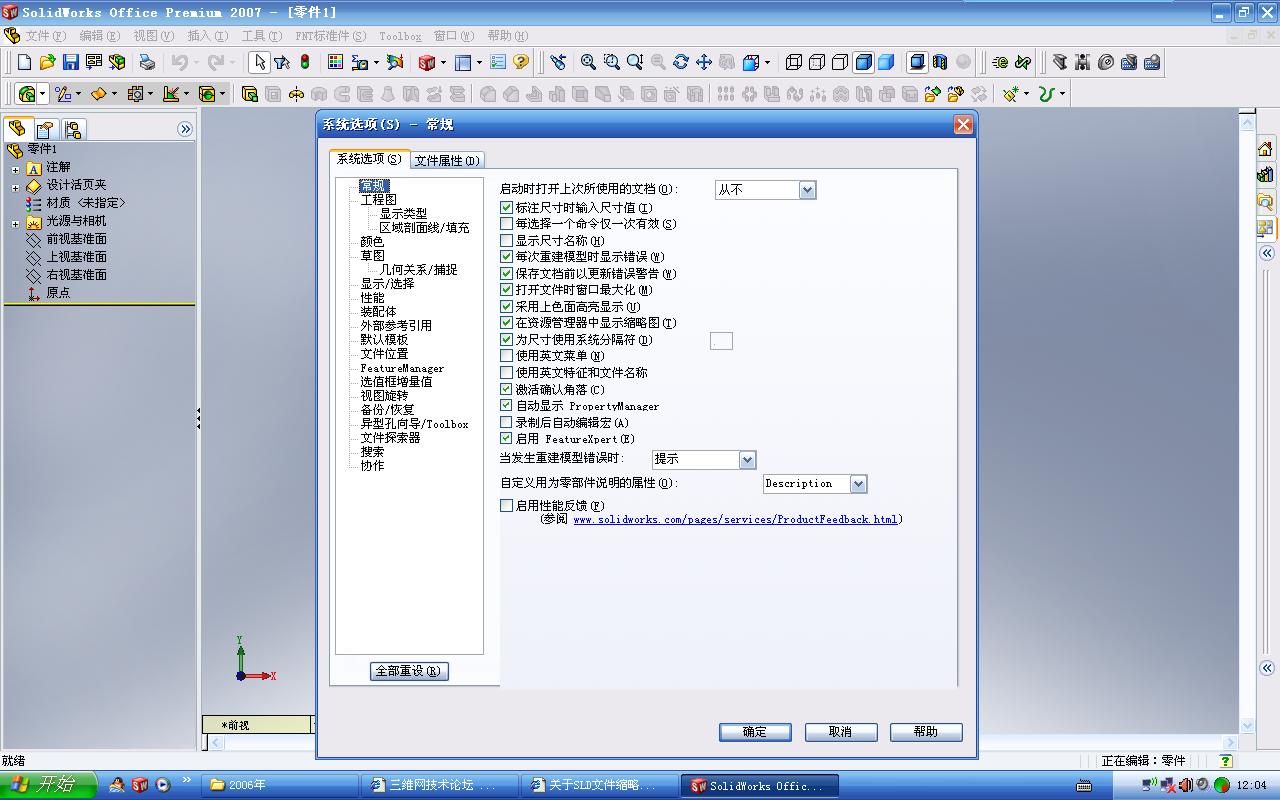Open the ConfigurationManager tab icon
Screen dimensions: 1280x800
73,130
